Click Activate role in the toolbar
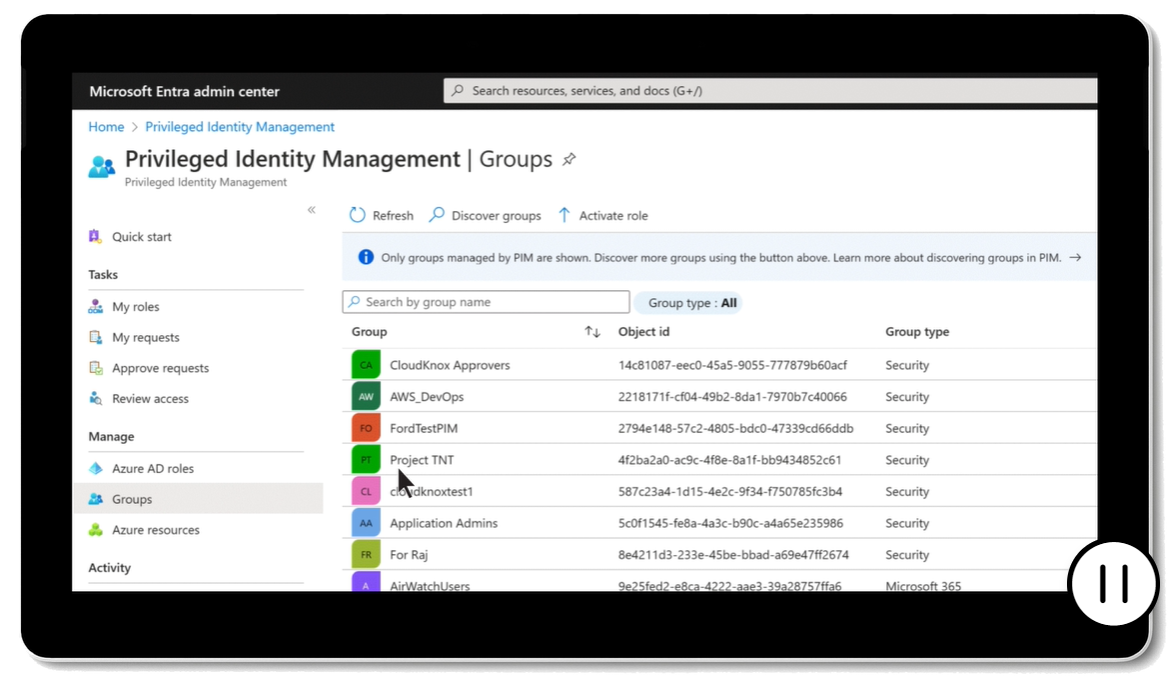The width and height of the screenshot is (1173, 681). pos(603,216)
